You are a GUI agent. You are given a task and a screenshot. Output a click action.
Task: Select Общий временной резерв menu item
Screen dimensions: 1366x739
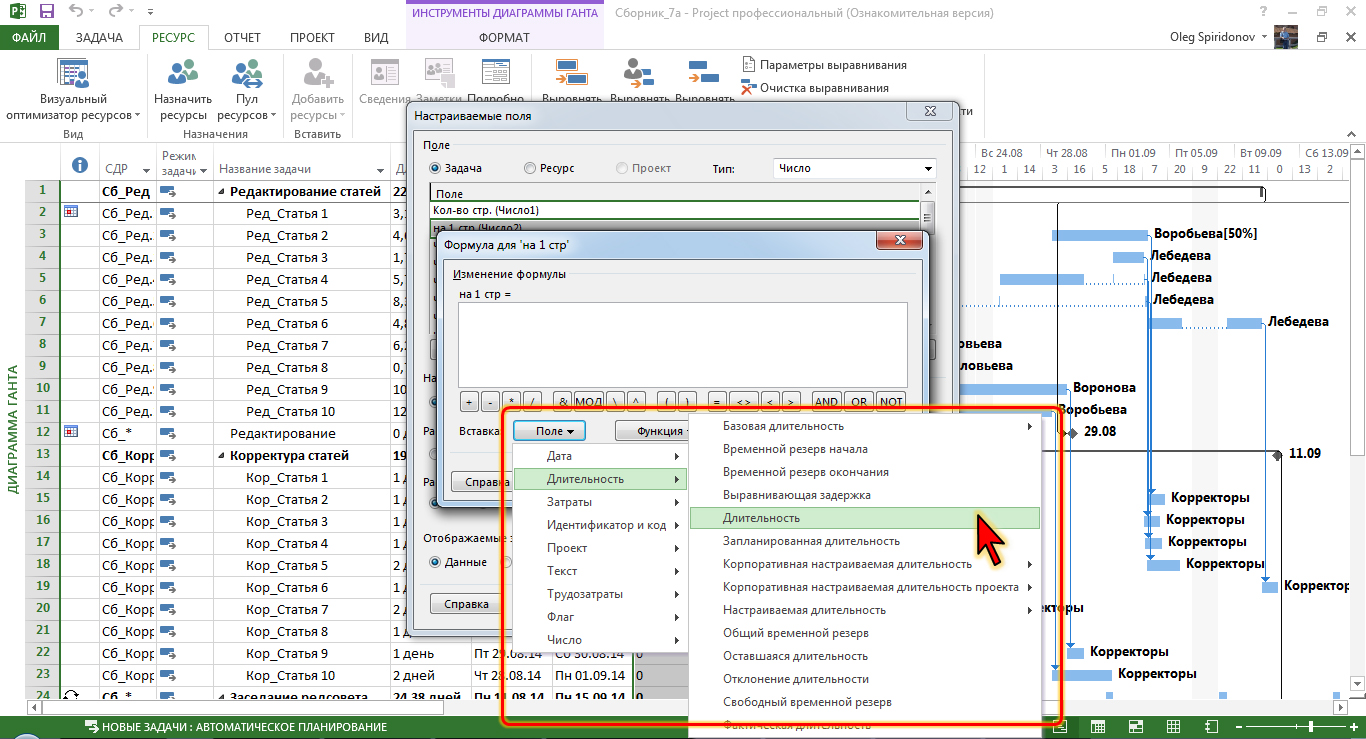(x=865, y=633)
